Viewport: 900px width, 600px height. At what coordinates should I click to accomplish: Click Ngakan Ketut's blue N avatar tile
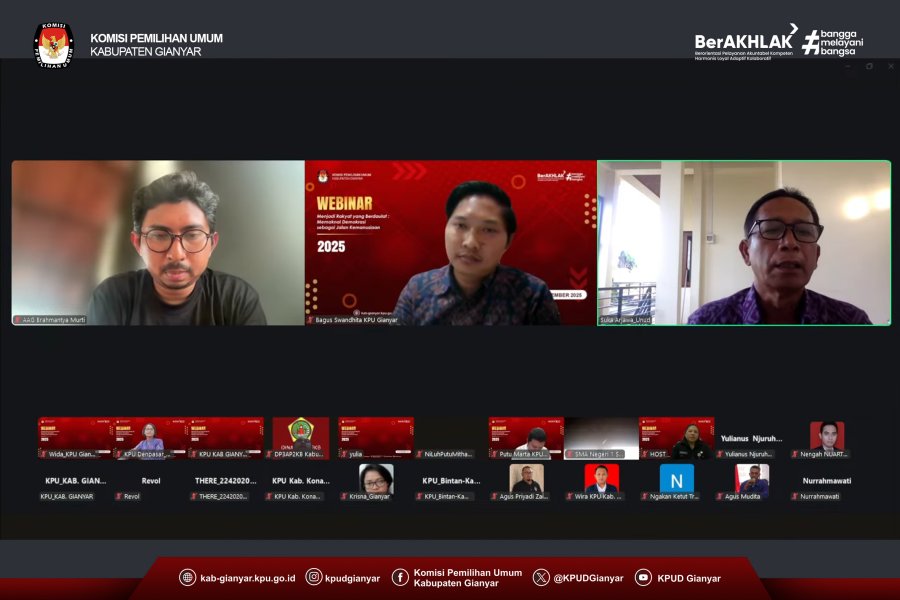click(x=676, y=478)
